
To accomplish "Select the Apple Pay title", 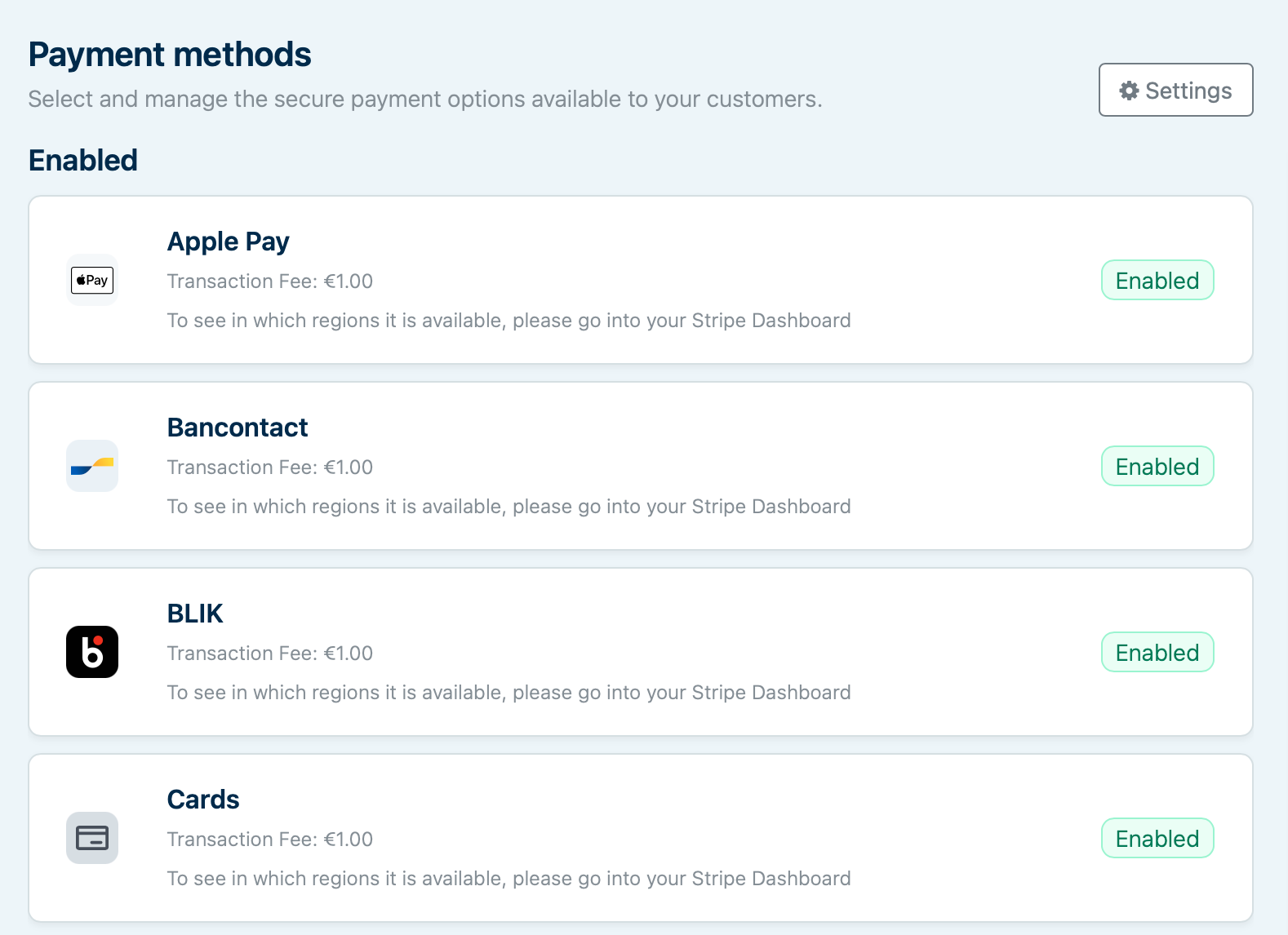I will 229,242.
